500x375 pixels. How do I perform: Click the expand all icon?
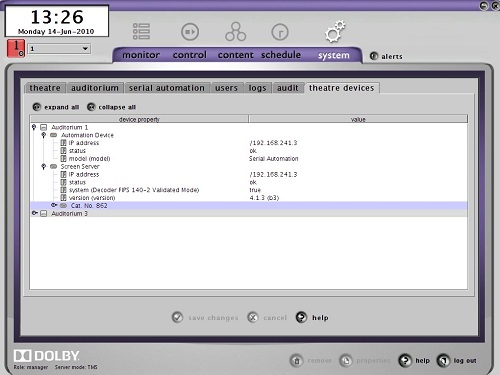[37, 107]
